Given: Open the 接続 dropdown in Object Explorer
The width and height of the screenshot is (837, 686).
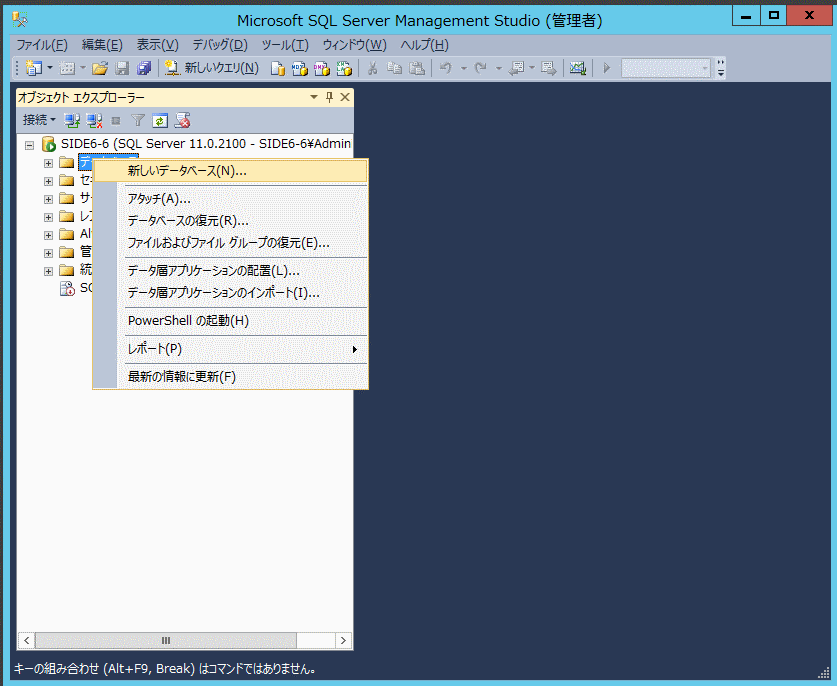Looking at the screenshot, I should 39,120.
